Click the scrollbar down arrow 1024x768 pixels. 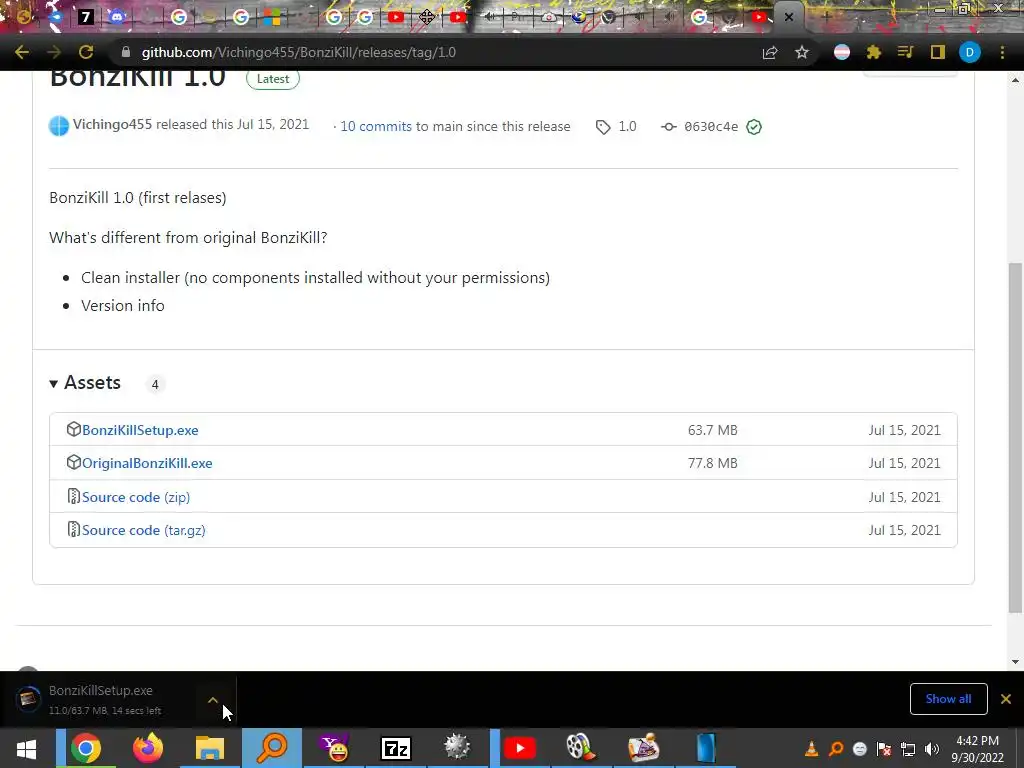(1015, 662)
